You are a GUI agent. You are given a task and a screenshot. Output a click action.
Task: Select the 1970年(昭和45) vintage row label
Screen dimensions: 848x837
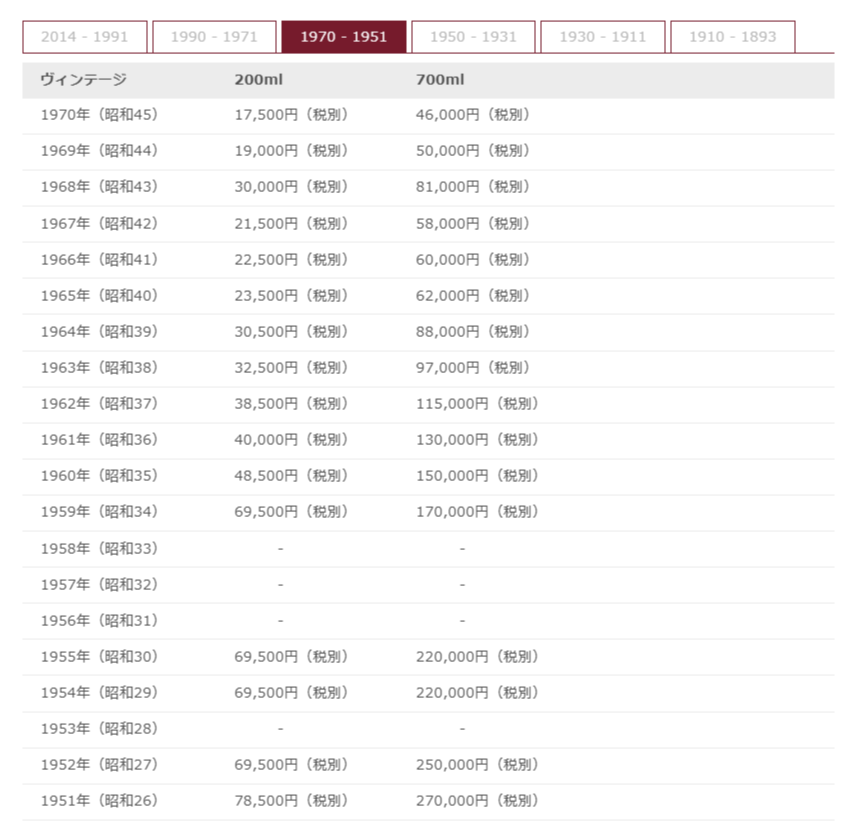click(99, 115)
